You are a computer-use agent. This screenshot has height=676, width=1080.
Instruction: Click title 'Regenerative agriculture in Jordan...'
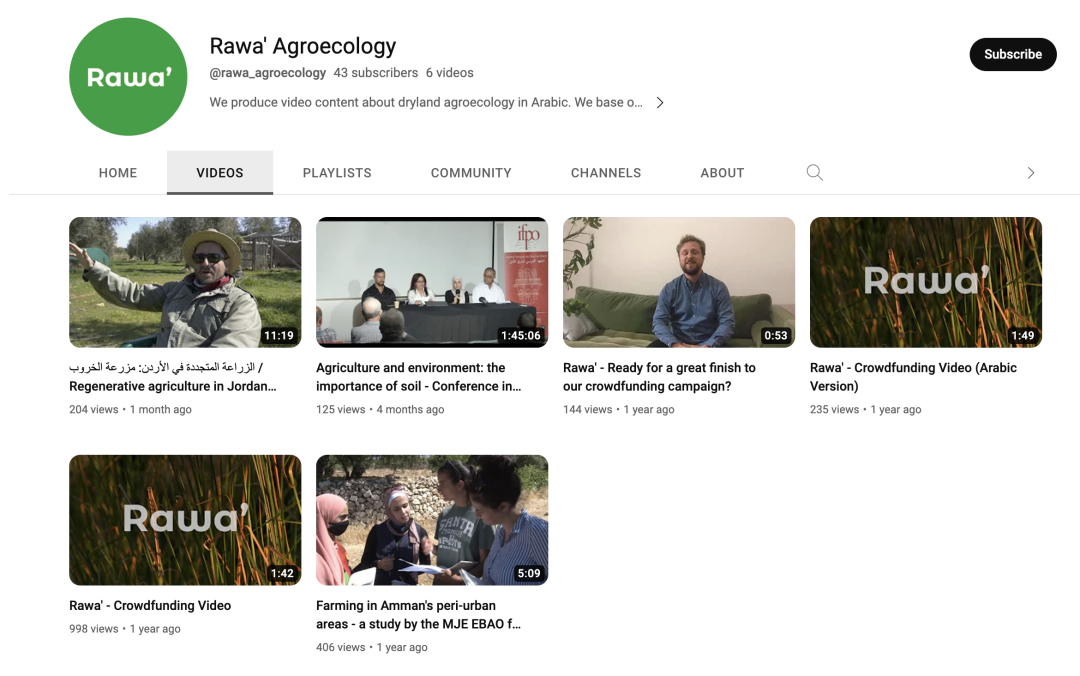(x=172, y=377)
